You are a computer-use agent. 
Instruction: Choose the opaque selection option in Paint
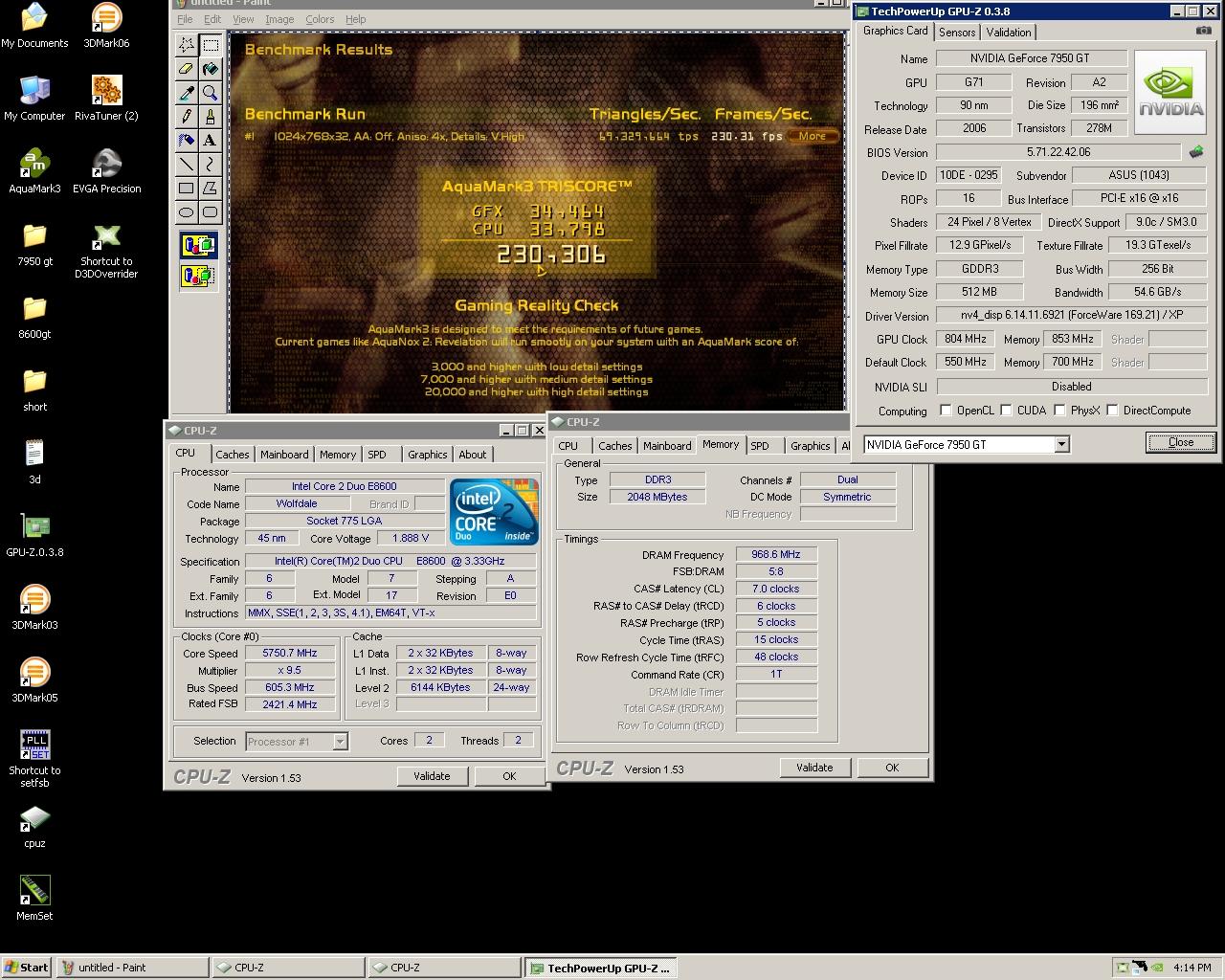pos(198,245)
